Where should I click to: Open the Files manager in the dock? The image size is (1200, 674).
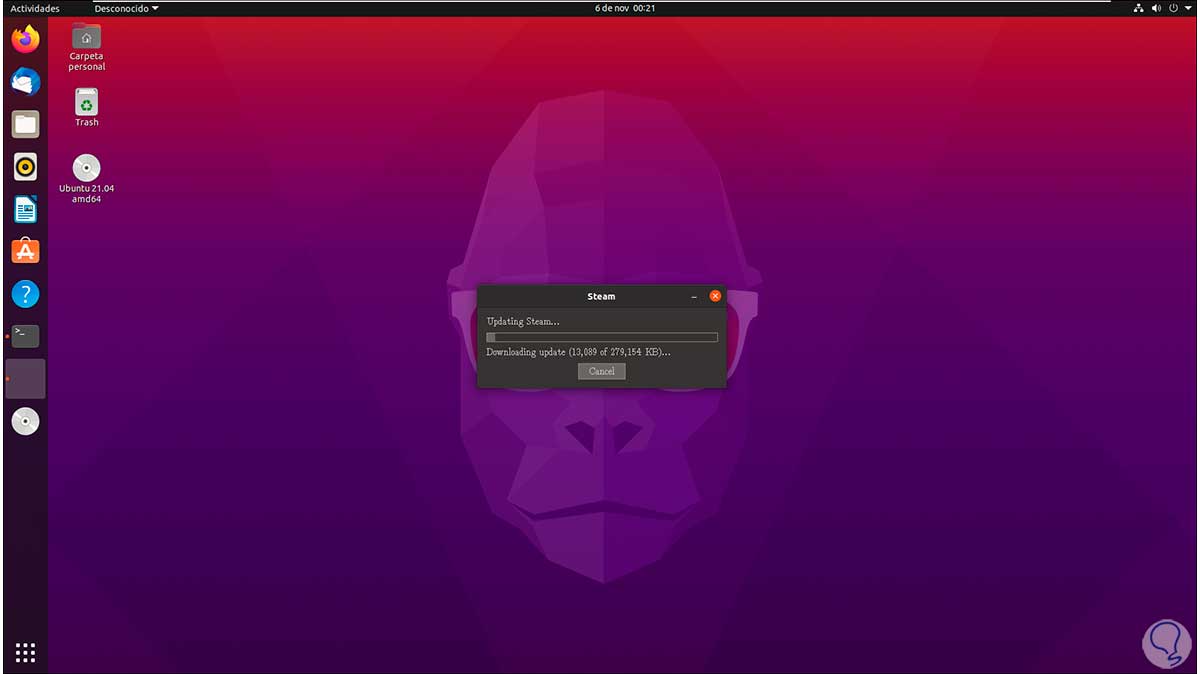click(x=25, y=124)
